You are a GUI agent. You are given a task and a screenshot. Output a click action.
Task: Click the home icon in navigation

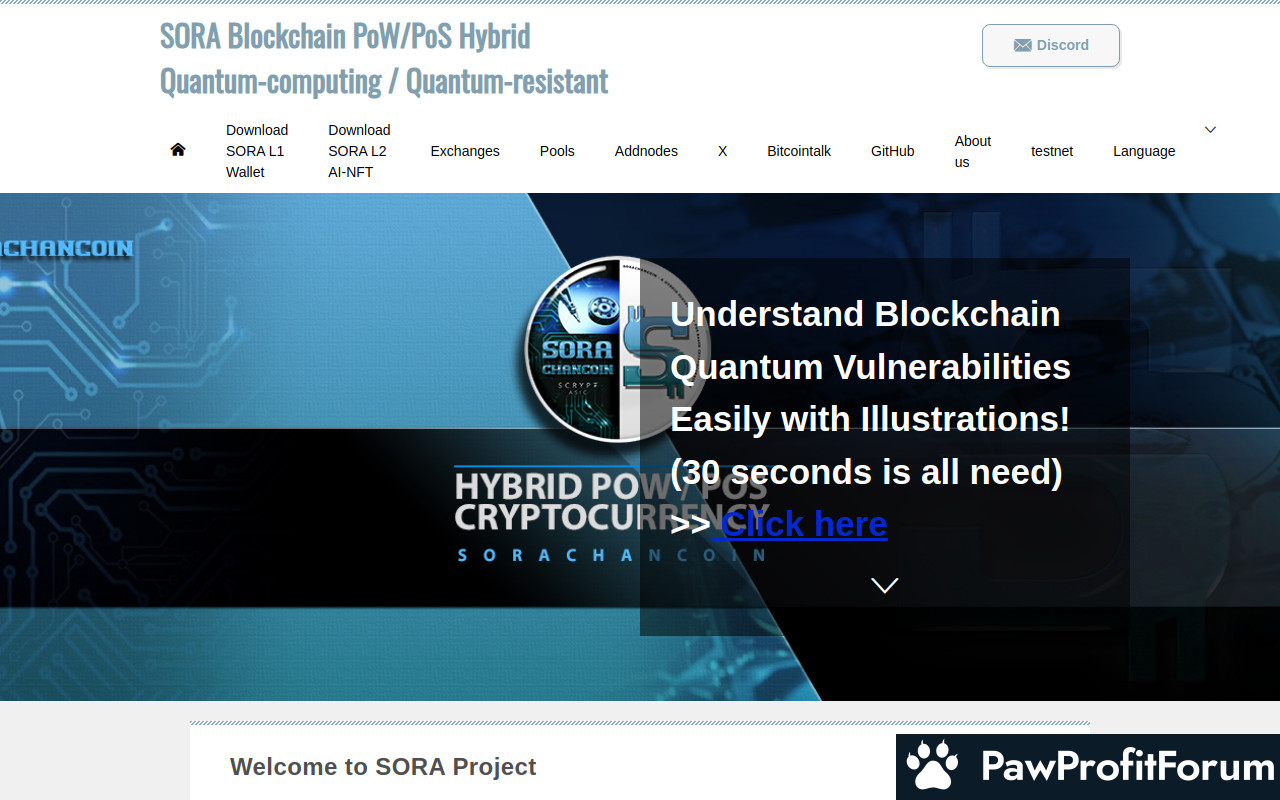pos(178,150)
